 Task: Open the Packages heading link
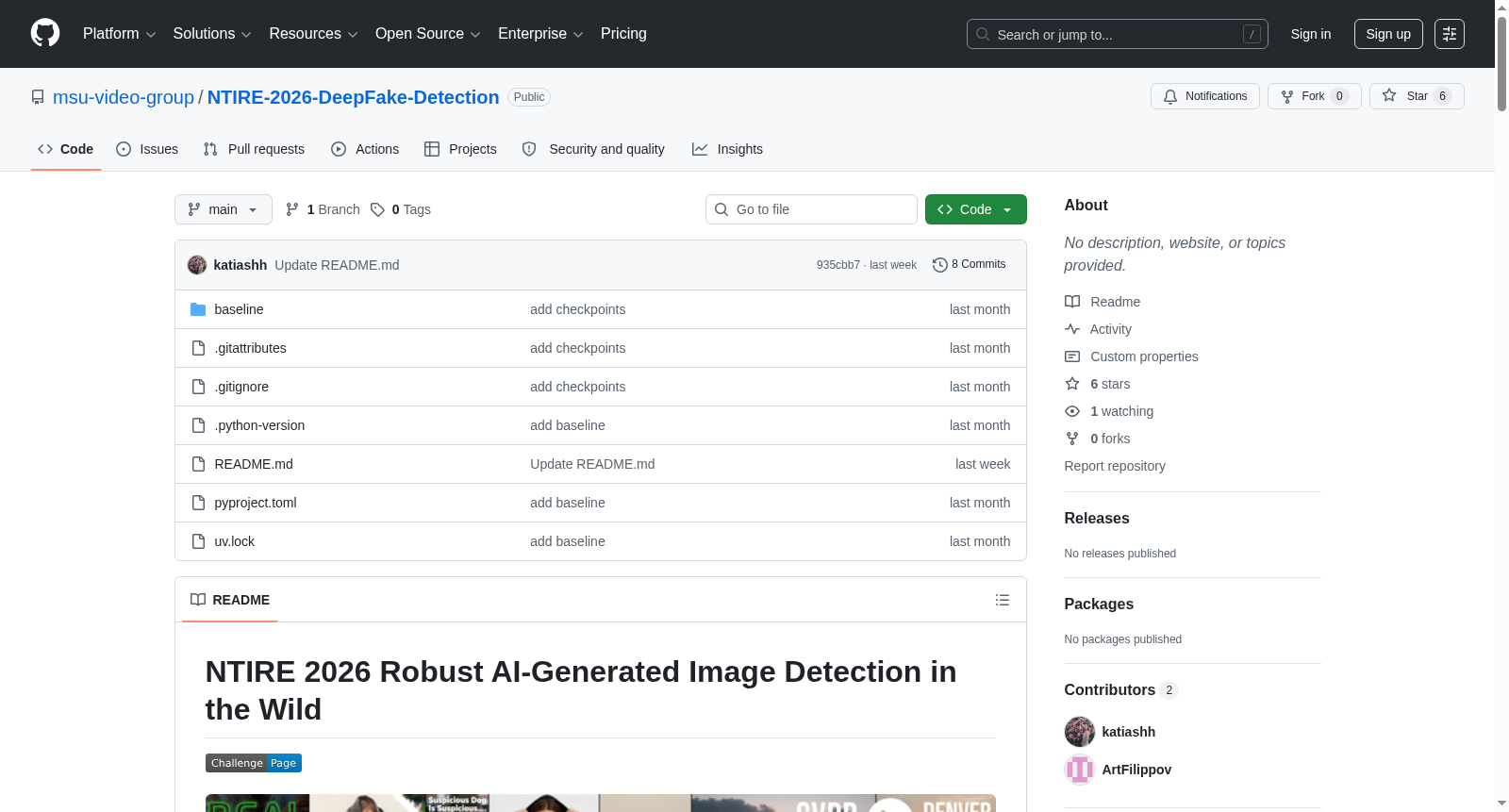point(1099,605)
